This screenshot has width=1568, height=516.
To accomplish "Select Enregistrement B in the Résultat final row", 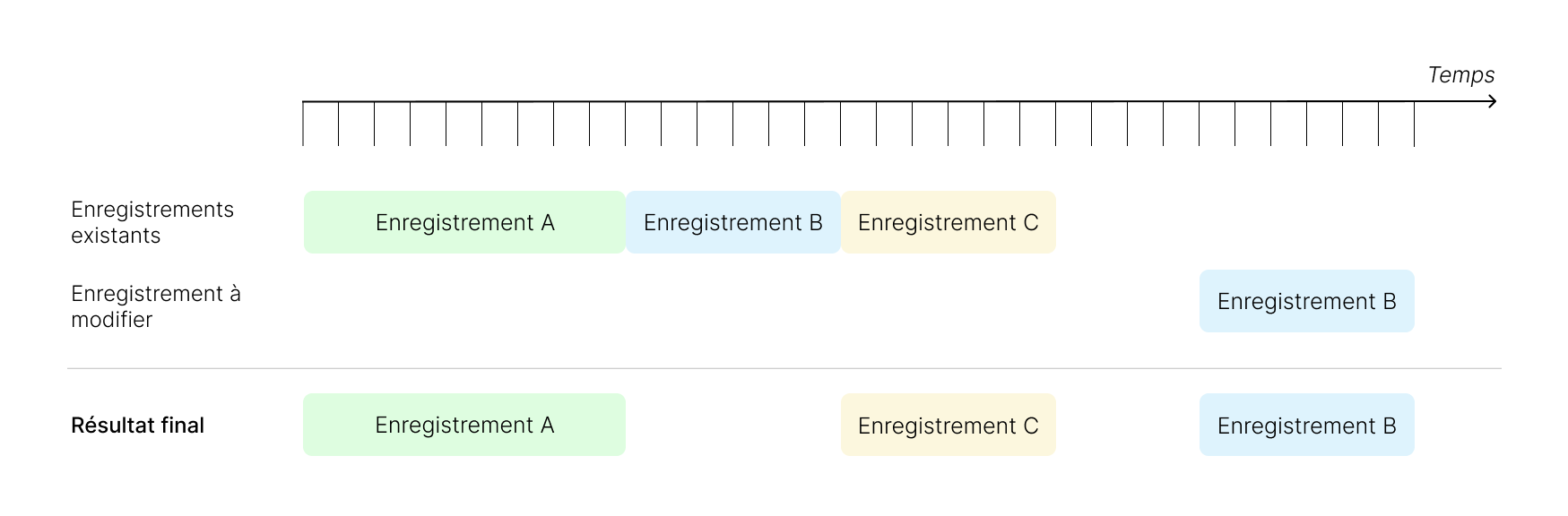I will 1306,425.
